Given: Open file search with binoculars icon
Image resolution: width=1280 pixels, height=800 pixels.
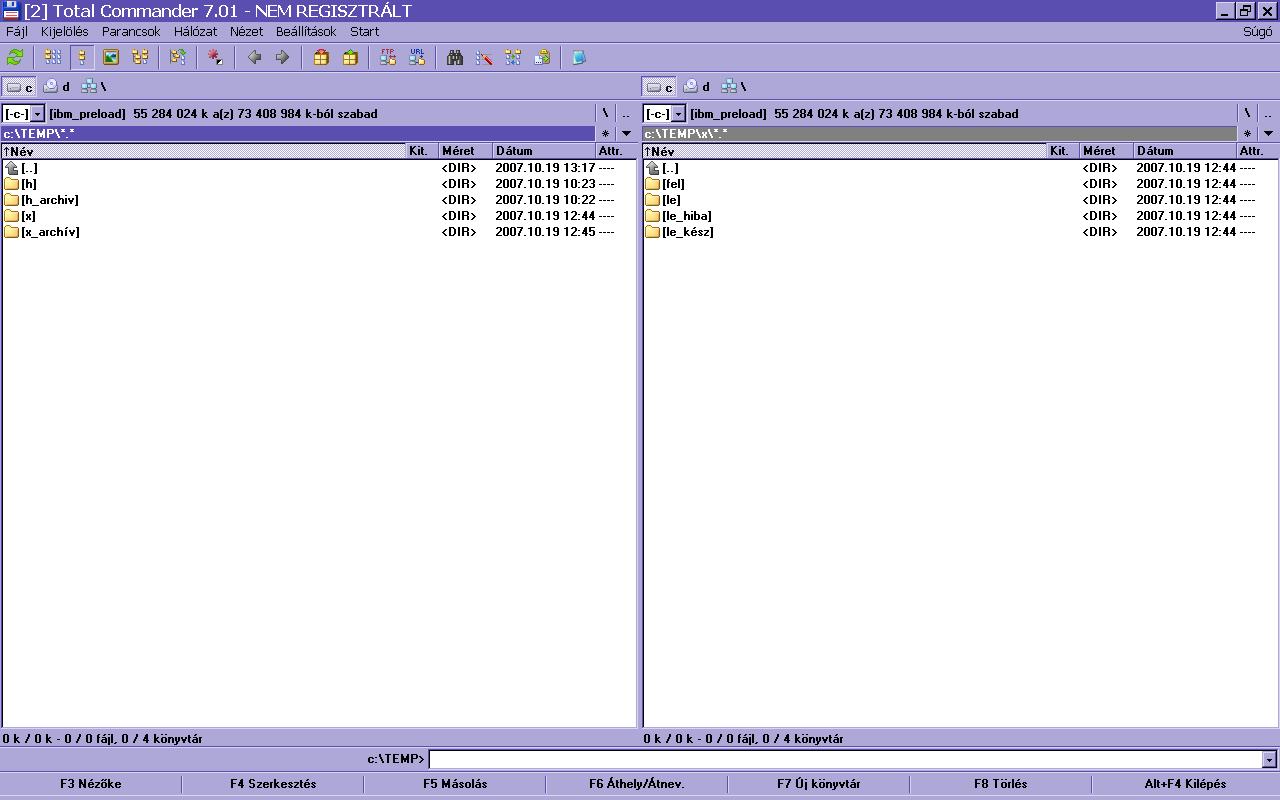Looking at the screenshot, I should [x=455, y=58].
